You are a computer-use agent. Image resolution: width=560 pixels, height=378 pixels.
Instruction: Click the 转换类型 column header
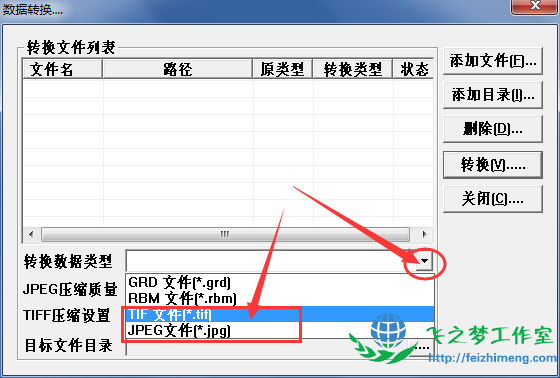click(352, 69)
